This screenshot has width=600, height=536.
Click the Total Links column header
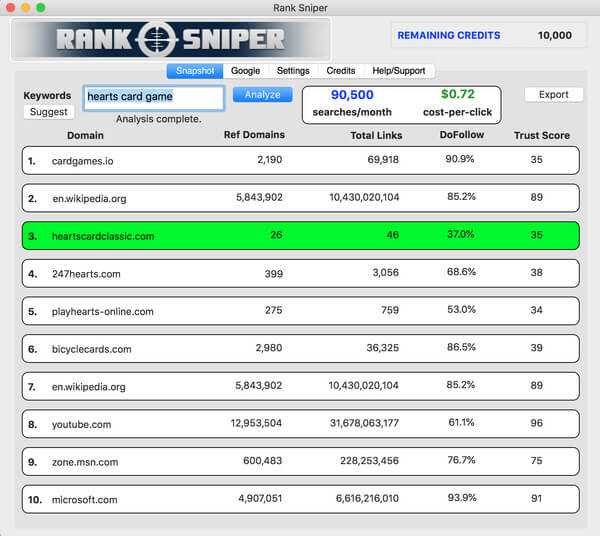[377, 135]
